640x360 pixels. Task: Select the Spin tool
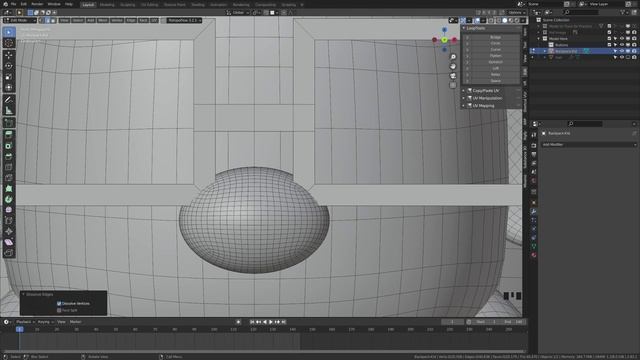(9, 199)
